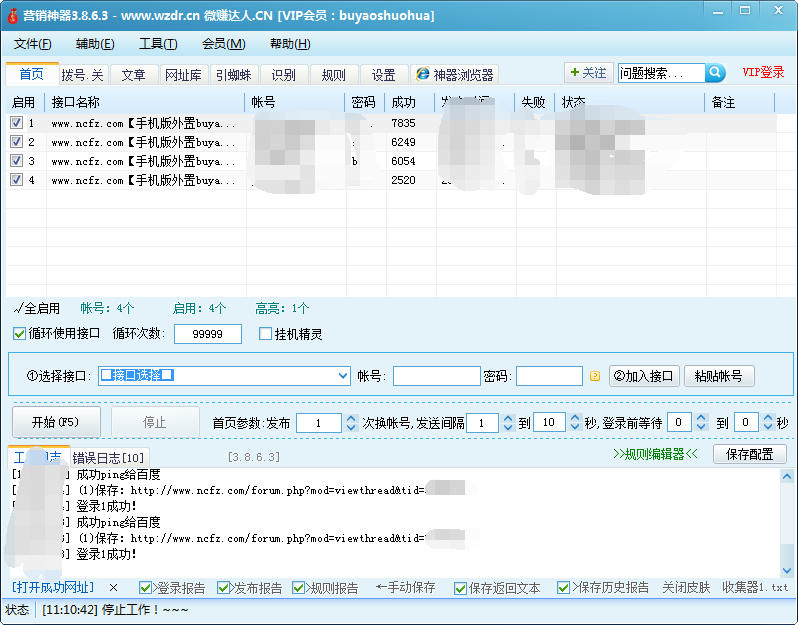The width and height of the screenshot is (798, 625).
Task: Increase 登录前等待 first value stepper
Action: [x=701, y=418]
